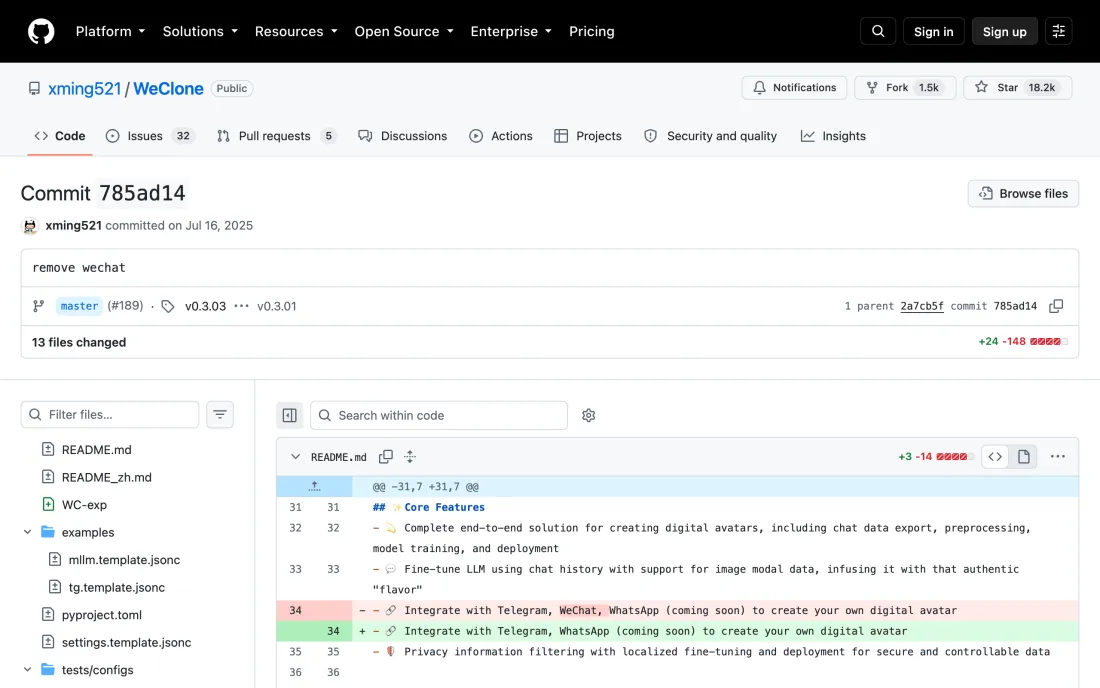Viewport: 1100px width, 688px height.
Task: Go to the Pricing page
Action: coord(591,32)
